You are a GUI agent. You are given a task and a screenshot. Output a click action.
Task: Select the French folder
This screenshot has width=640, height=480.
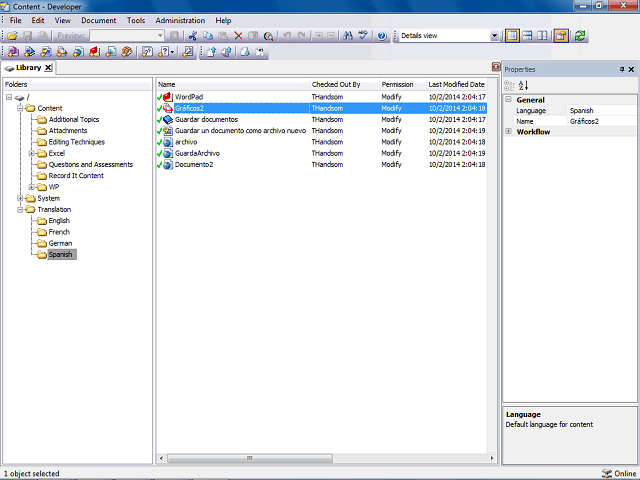pos(59,232)
